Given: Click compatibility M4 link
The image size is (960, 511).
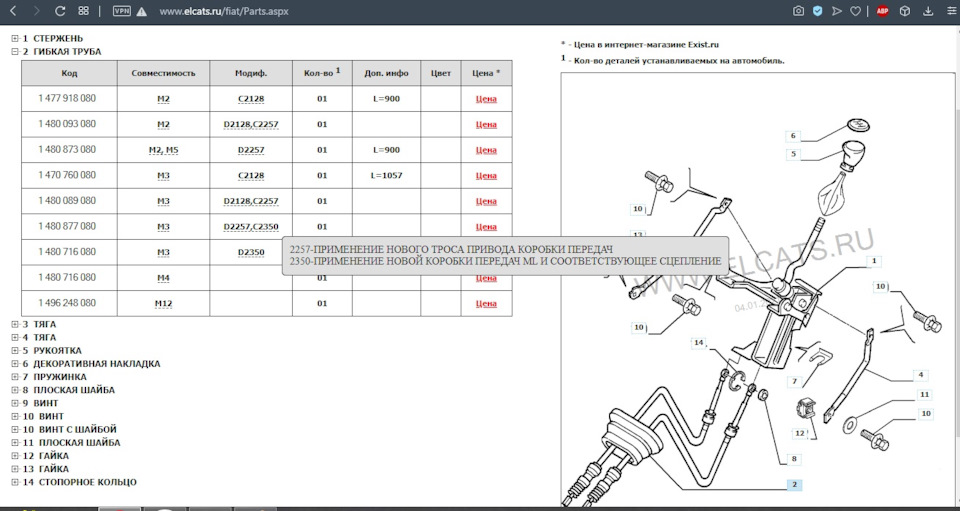Looking at the screenshot, I should [x=163, y=278].
